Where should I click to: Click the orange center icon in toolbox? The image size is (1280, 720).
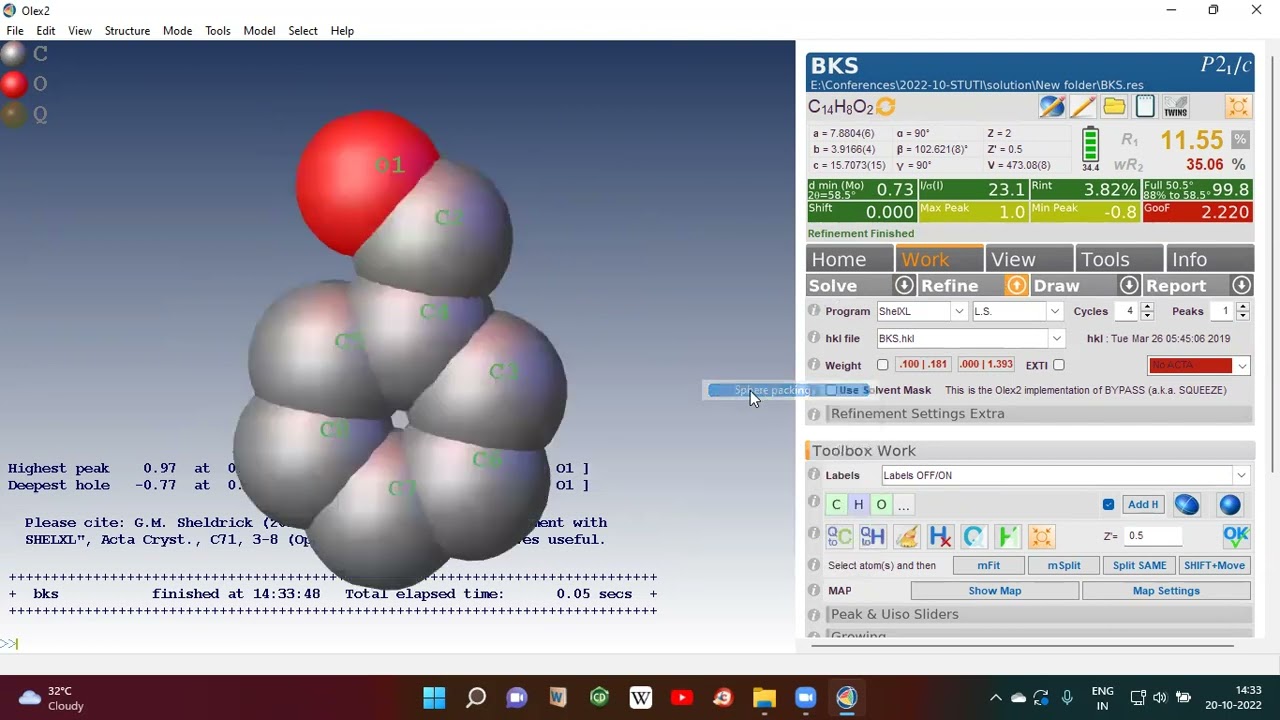click(x=1041, y=537)
